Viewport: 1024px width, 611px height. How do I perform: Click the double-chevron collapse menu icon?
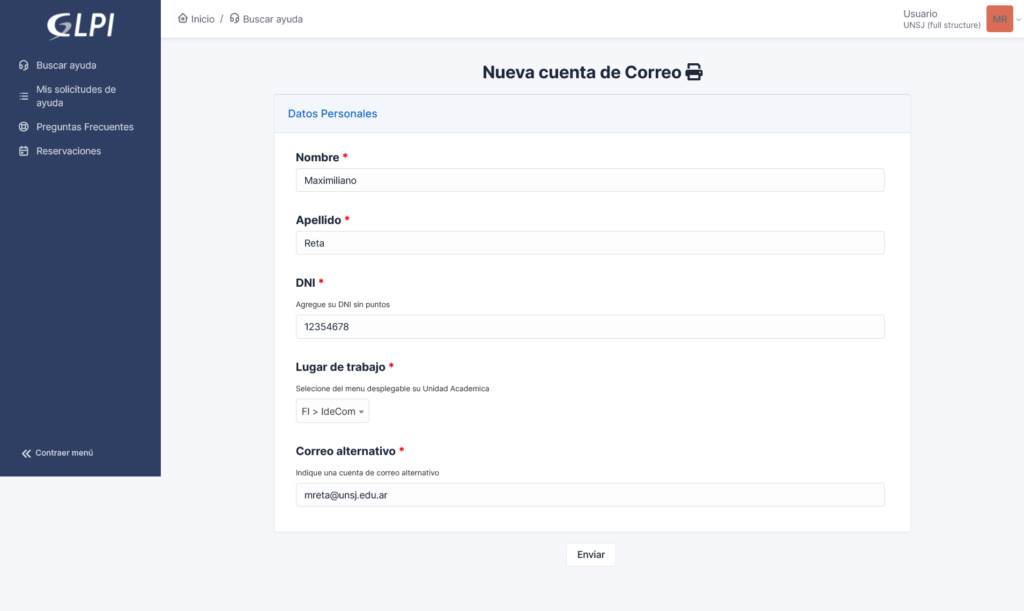tap(26, 453)
